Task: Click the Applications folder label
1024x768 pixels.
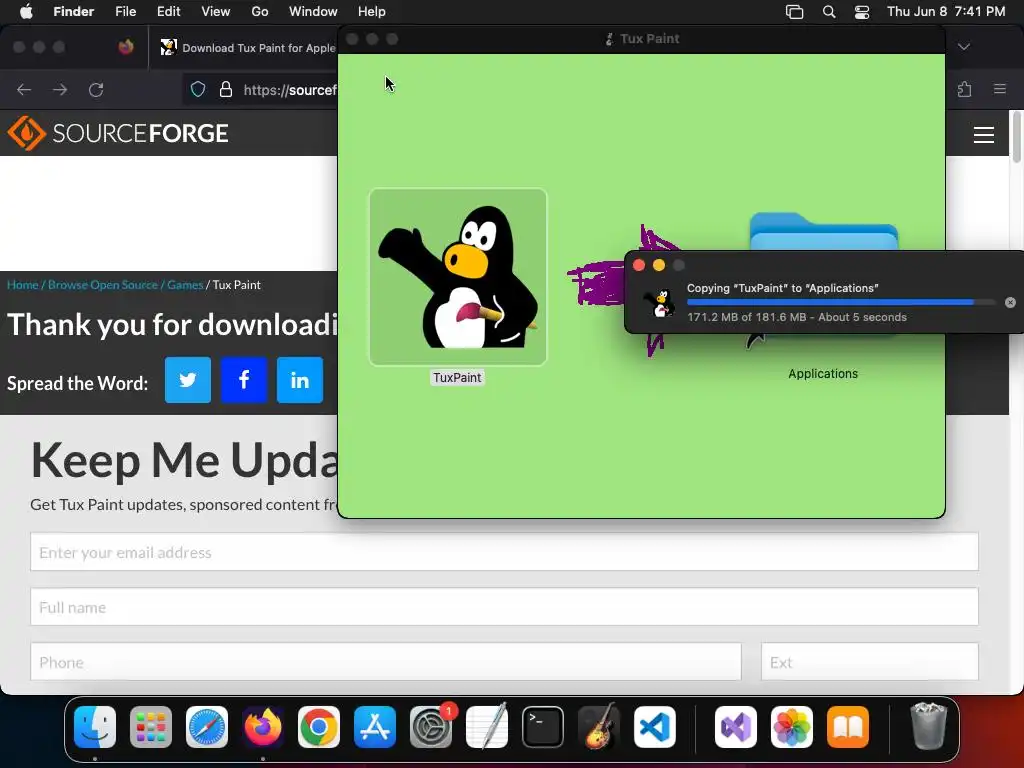Action: coord(823,374)
